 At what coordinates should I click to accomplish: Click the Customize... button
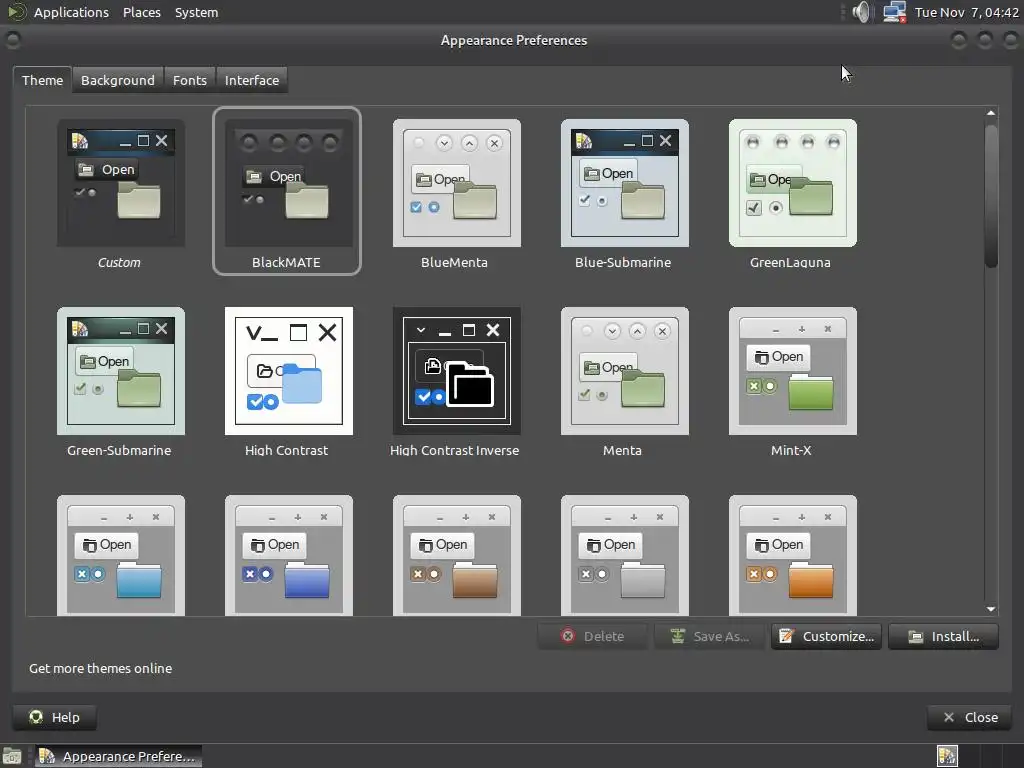826,636
